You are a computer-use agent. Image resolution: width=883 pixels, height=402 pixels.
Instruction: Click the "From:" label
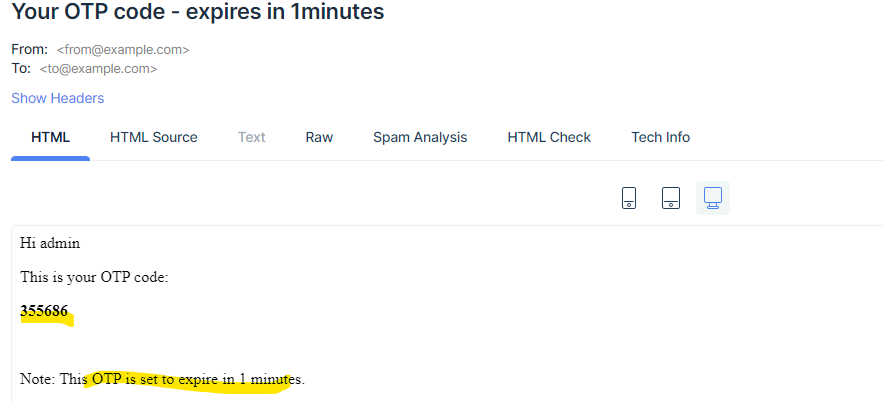point(29,49)
